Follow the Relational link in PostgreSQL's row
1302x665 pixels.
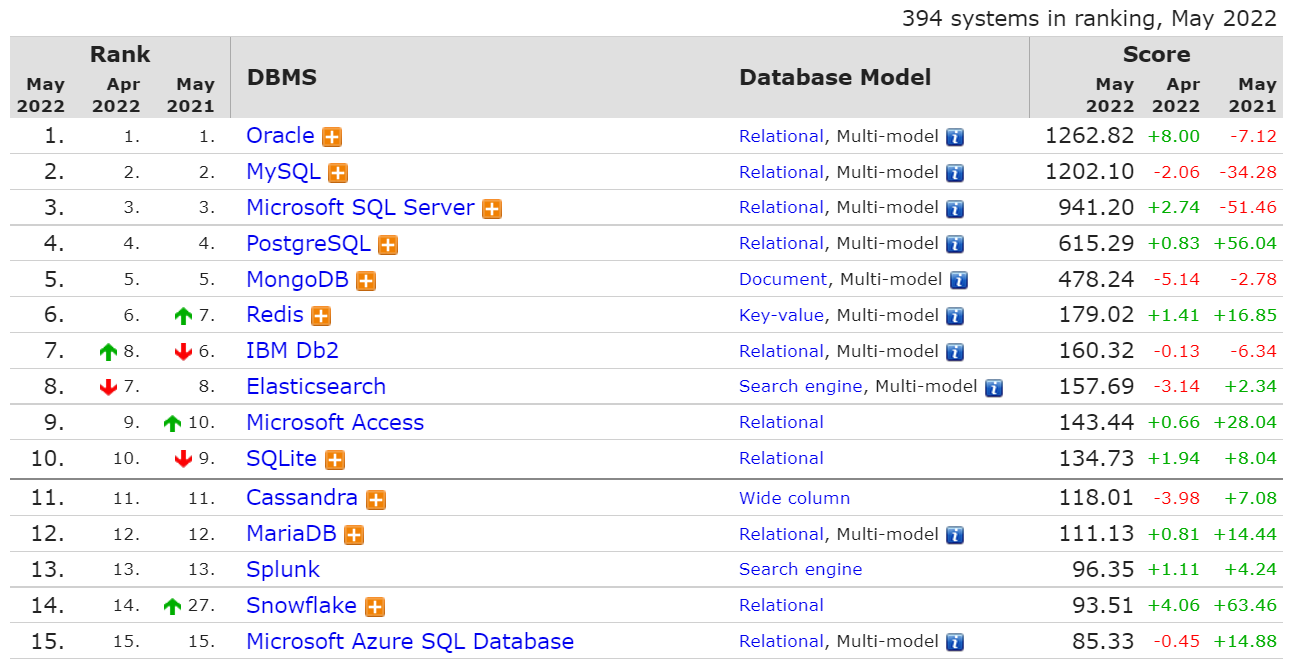coord(782,244)
